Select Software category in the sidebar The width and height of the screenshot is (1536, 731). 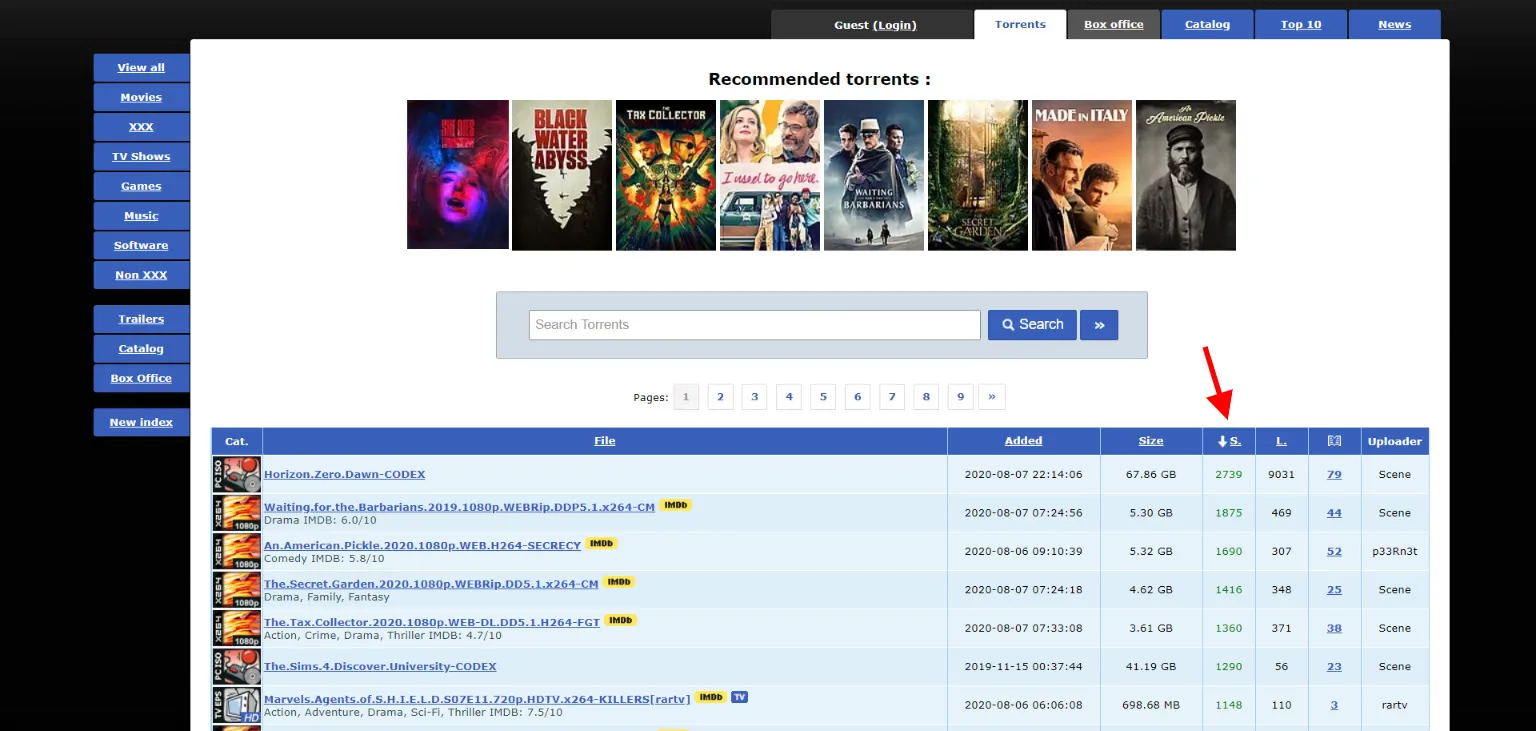click(141, 245)
